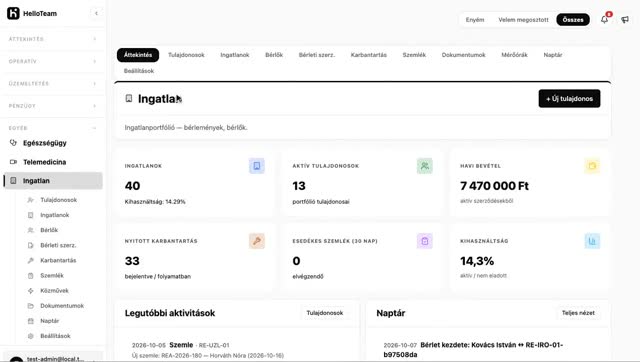This screenshot has width=640, height=362.
Task: Click the Karbantartás wrench icon in sidebar
Action: [31, 260]
